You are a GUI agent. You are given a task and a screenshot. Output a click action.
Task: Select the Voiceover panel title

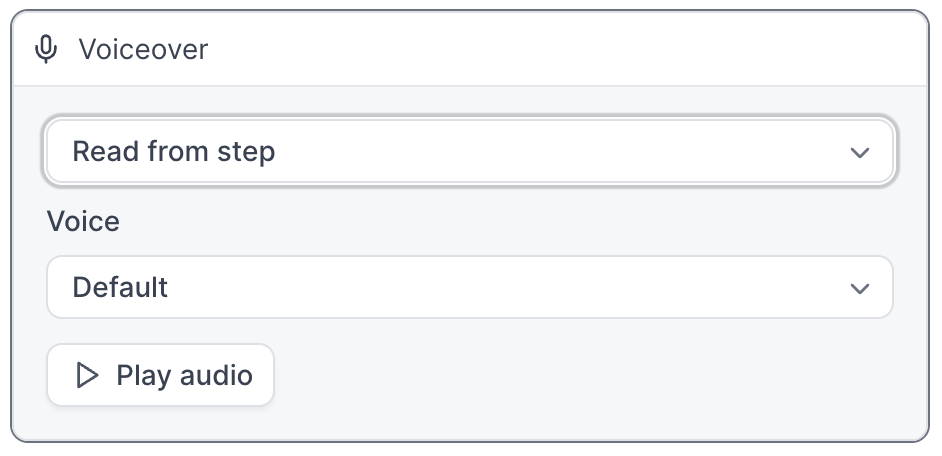coord(143,49)
